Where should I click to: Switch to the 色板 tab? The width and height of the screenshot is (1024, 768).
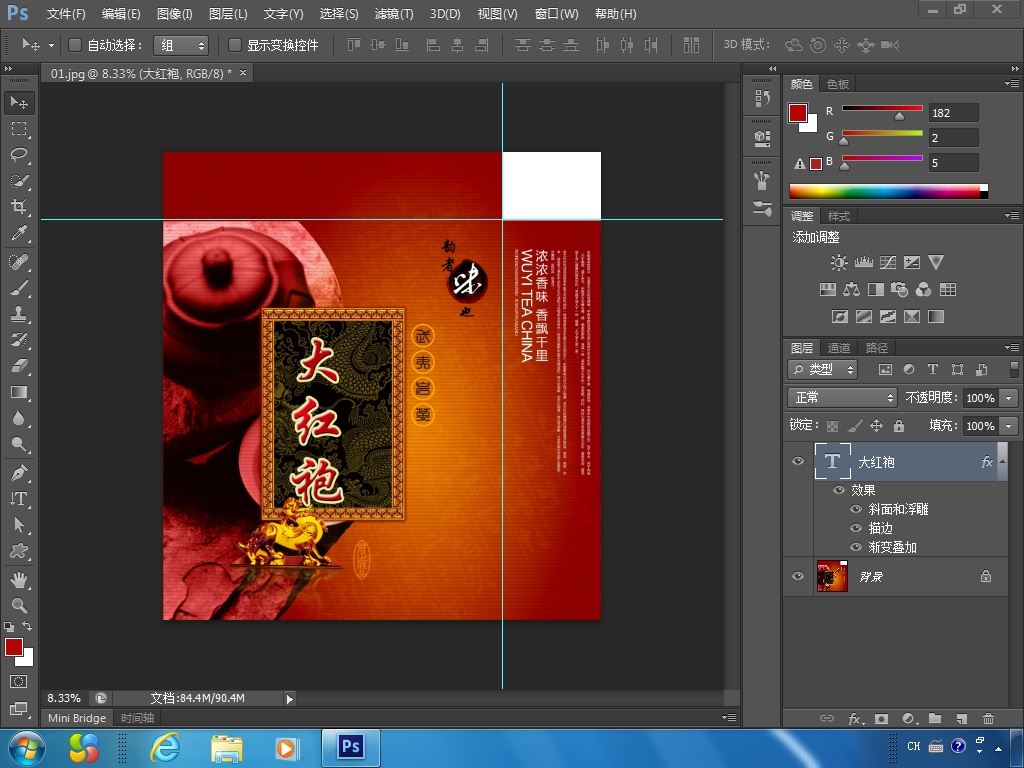coord(837,84)
